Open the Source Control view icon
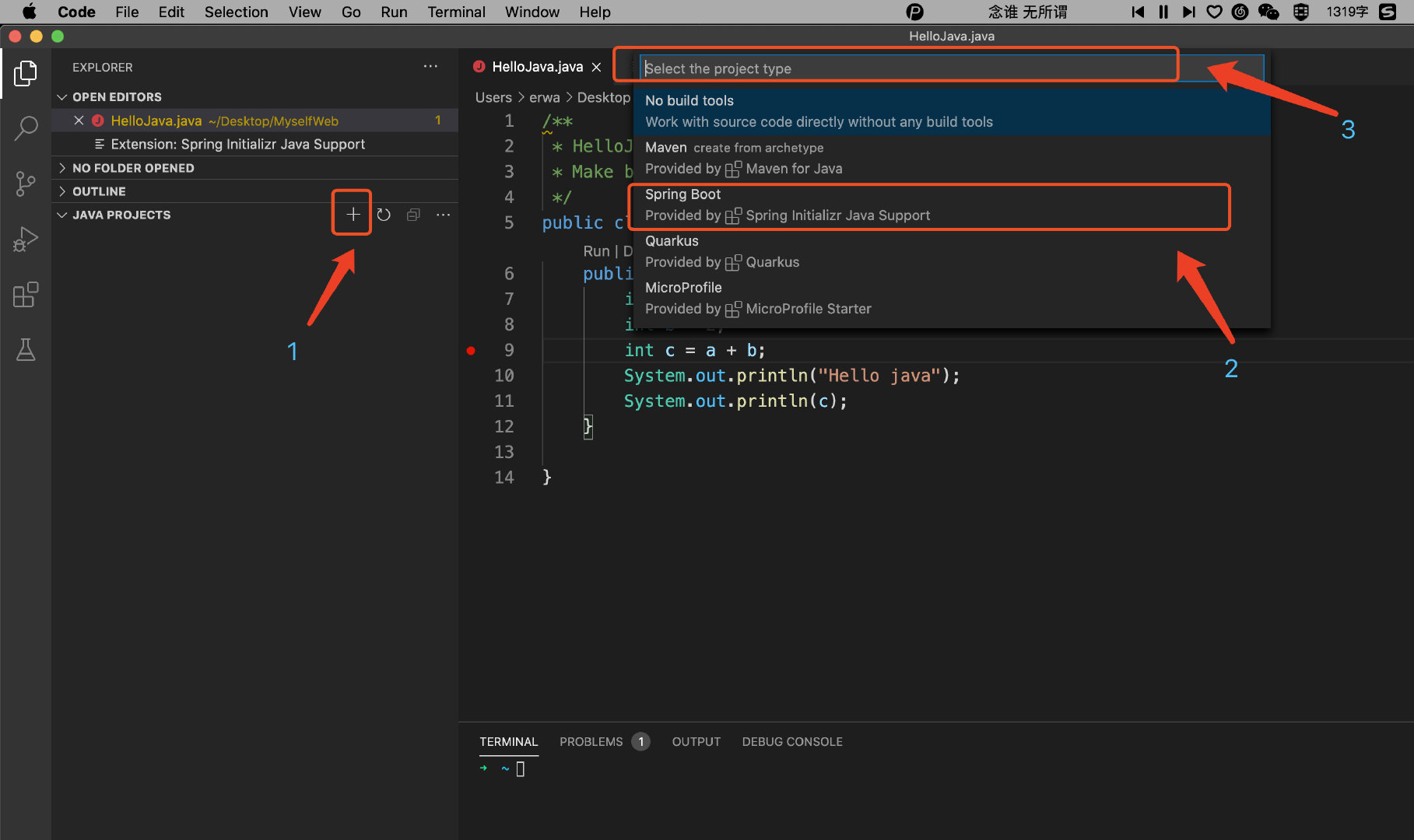Screen dimensions: 1414x840 pos(26,184)
